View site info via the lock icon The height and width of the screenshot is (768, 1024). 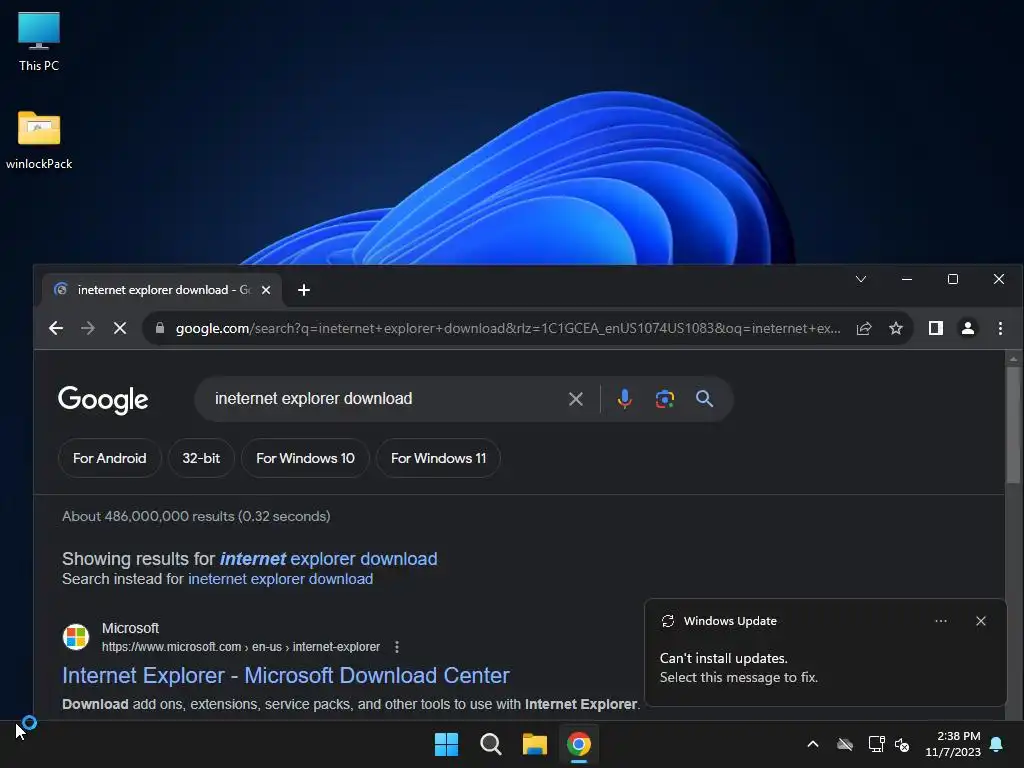click(x=160, y=328)
